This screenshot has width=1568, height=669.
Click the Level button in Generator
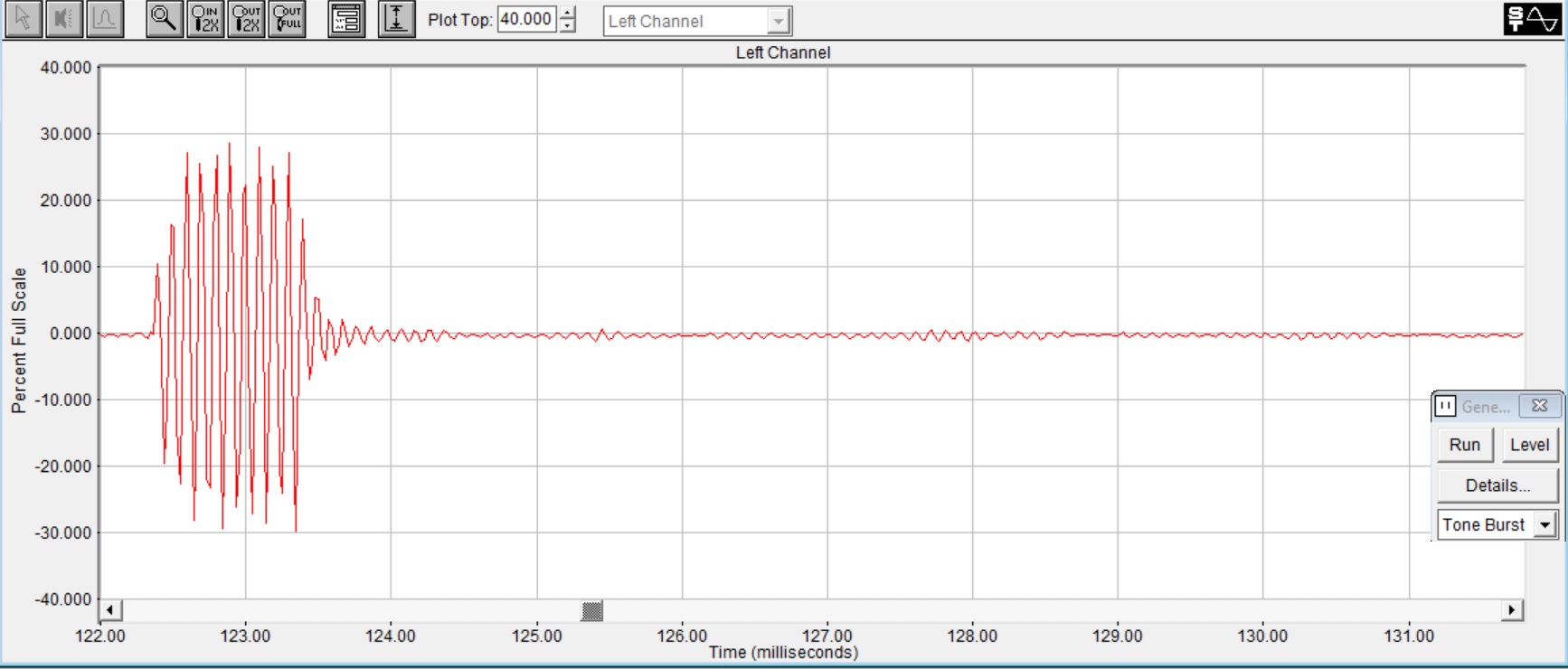1530,445
